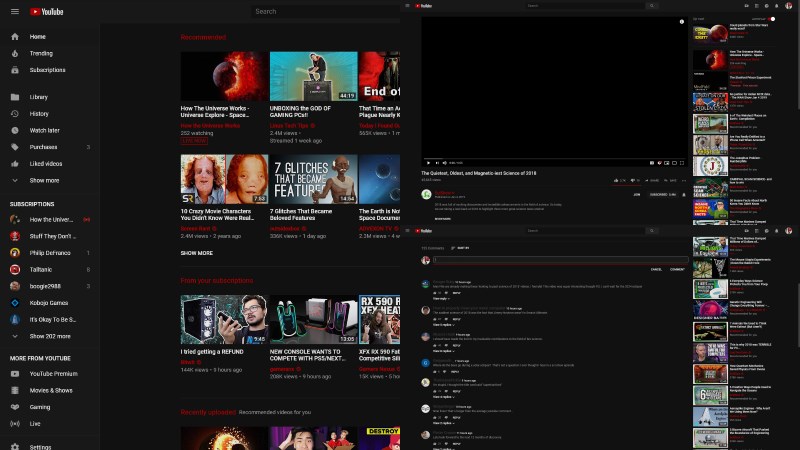800x450 pixels.
Task: Click COMMENT button beneath the comment box
Action: click(677, 269)
